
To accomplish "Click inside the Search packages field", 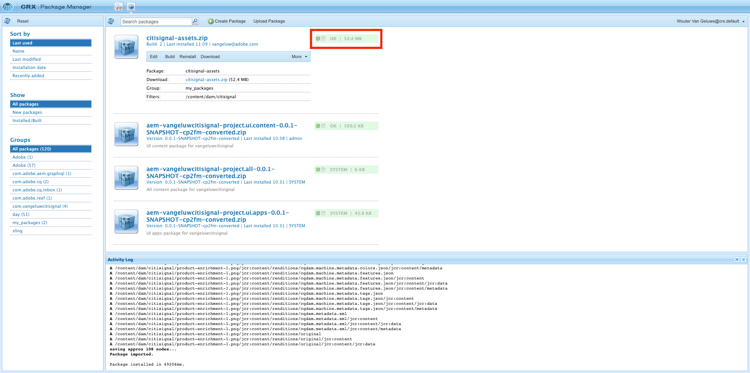I will (x=156, y=22).
